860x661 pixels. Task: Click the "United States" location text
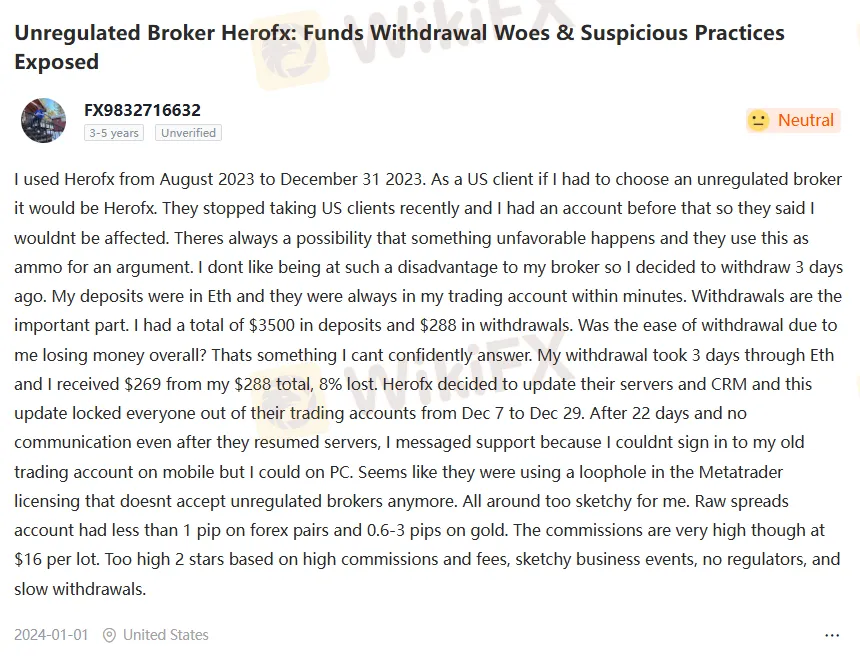(x=166, y=635)
